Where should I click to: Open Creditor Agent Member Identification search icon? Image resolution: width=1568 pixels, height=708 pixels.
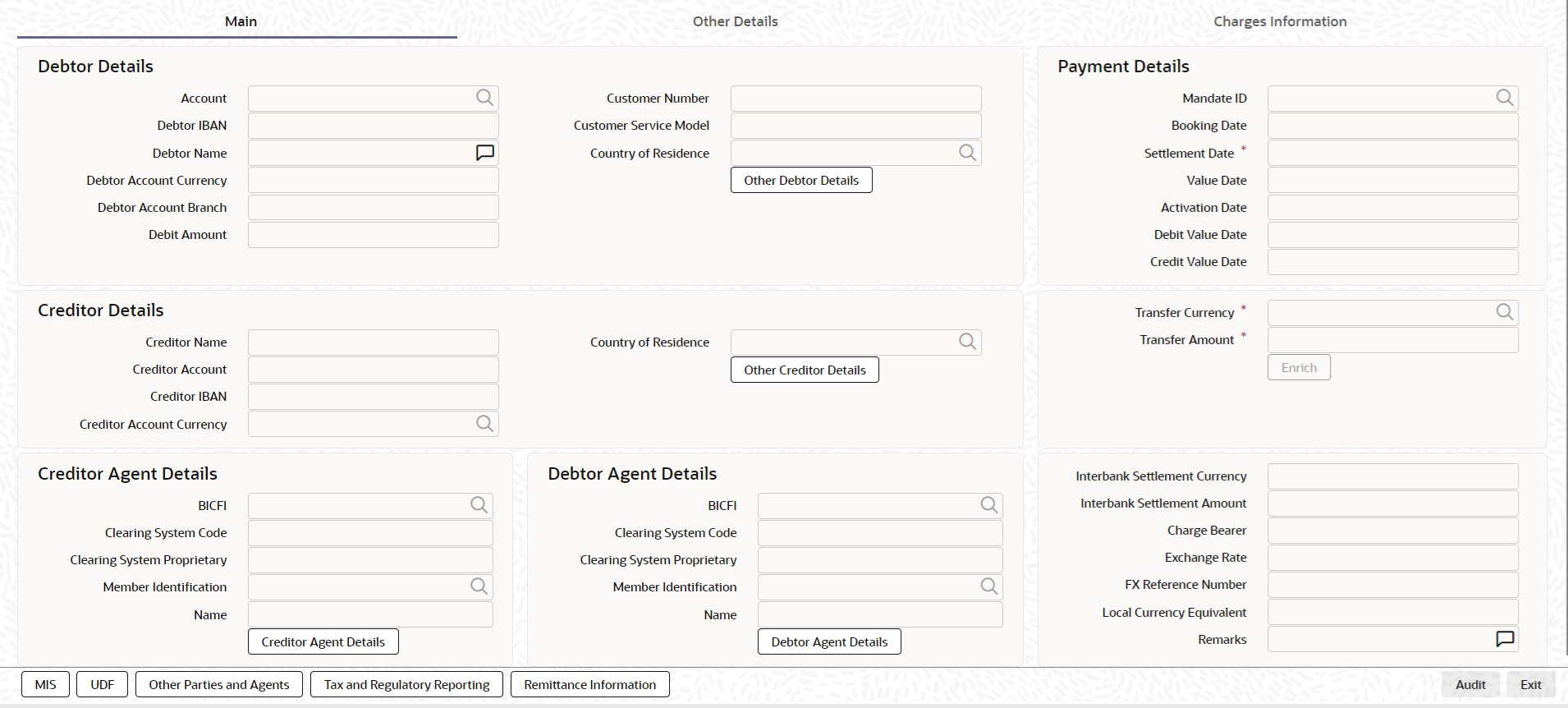pos(479,586)
